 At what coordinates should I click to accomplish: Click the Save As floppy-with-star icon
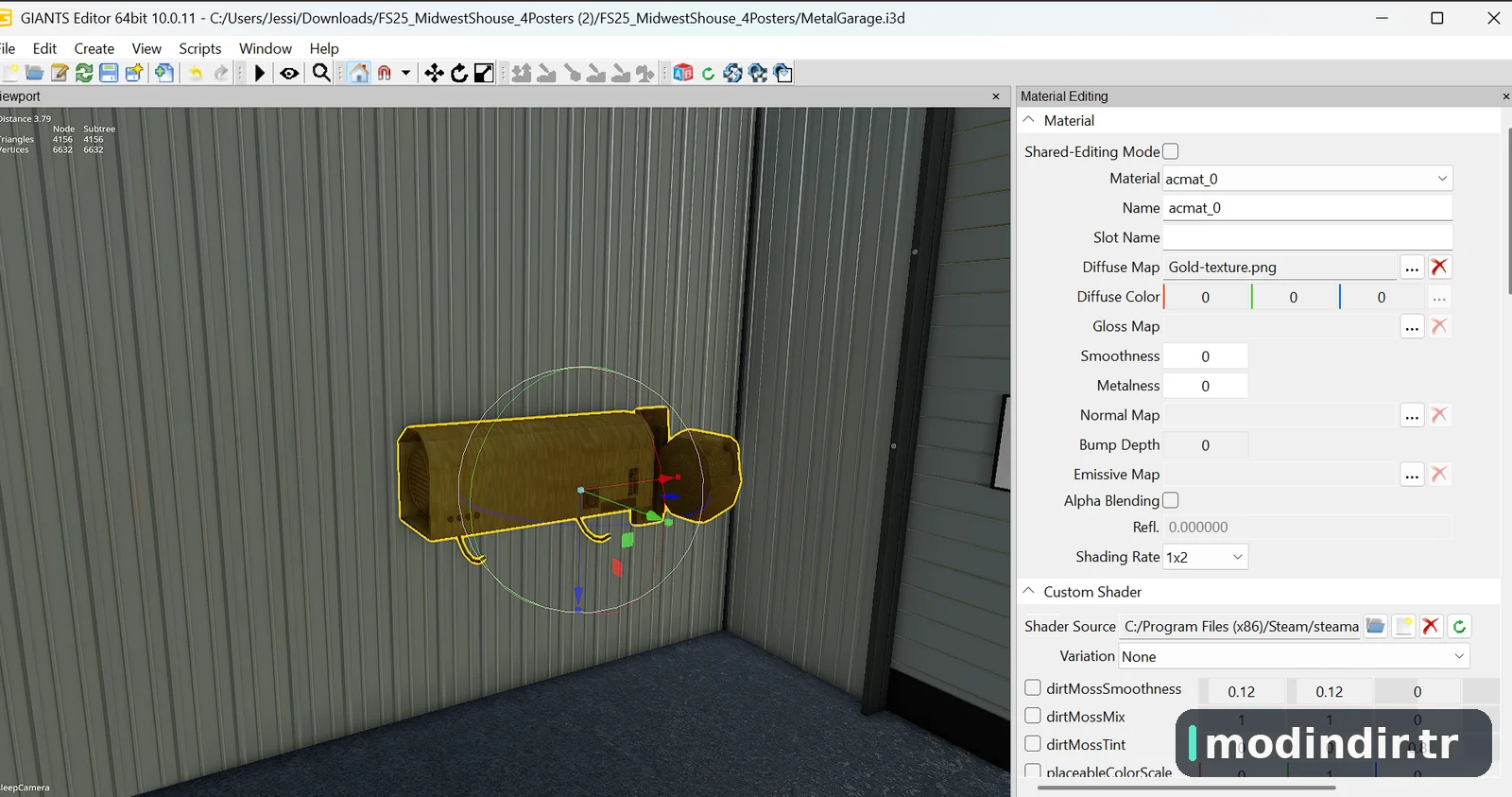[x=133, y=73]
